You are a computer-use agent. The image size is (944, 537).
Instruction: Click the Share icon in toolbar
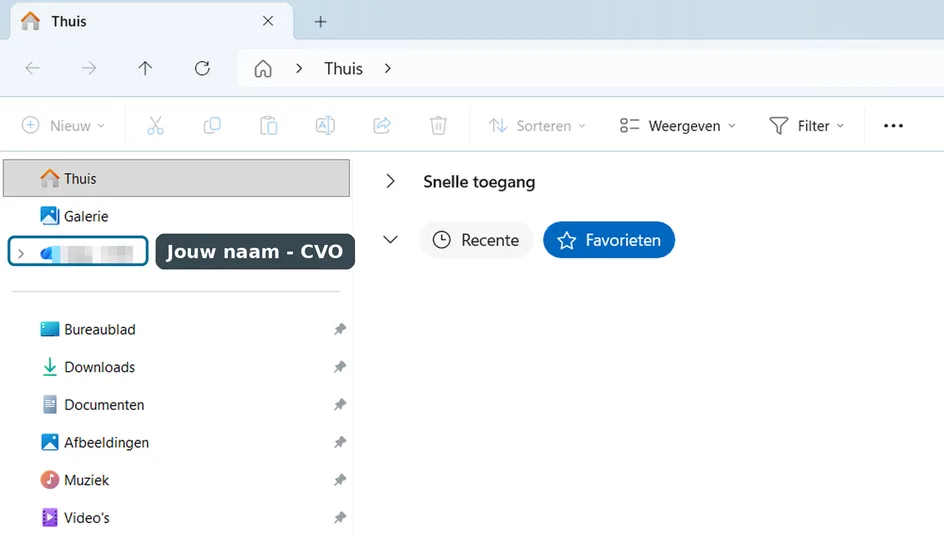(x=382, y=125)
